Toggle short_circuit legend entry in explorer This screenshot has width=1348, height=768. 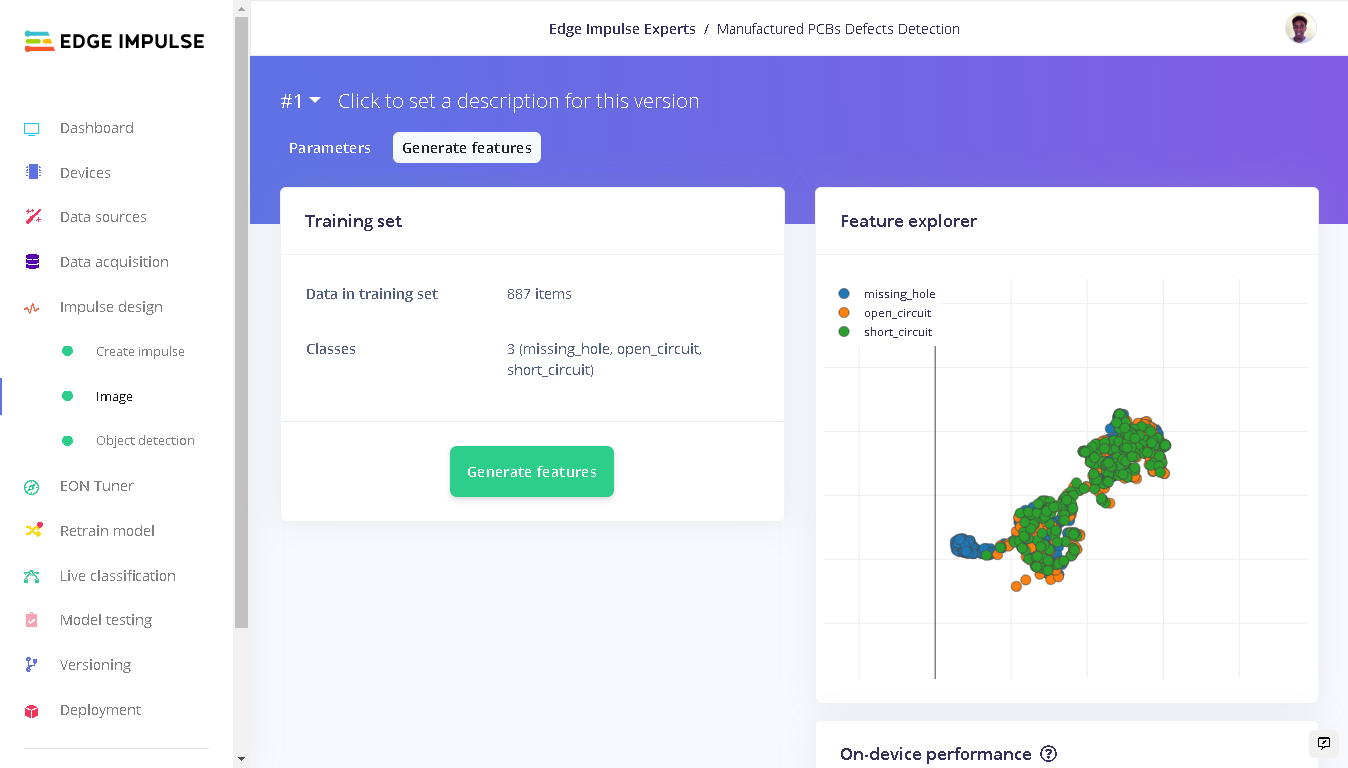click(x=885, y=332)
